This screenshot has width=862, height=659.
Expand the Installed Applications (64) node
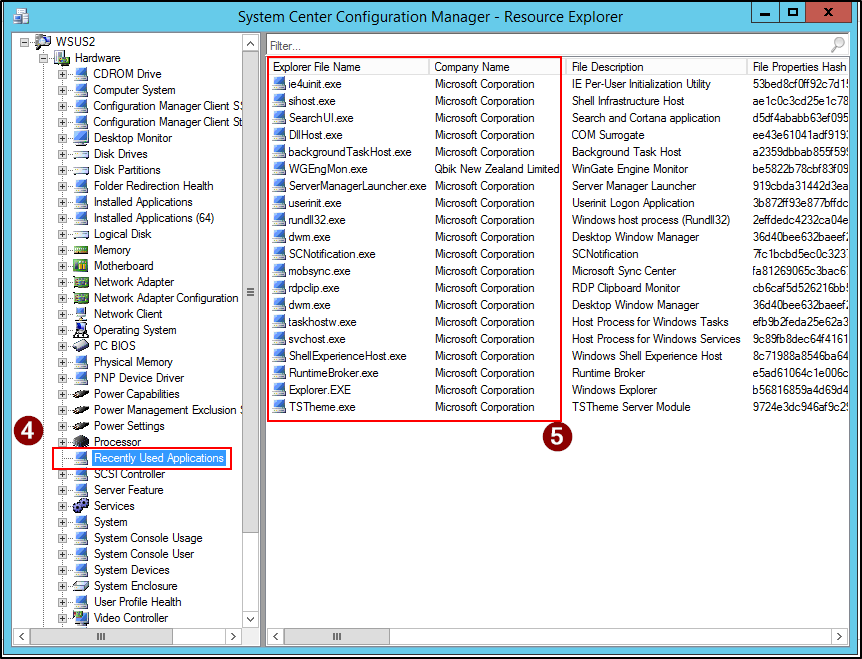pyautogui.click(x=62, y=218)
